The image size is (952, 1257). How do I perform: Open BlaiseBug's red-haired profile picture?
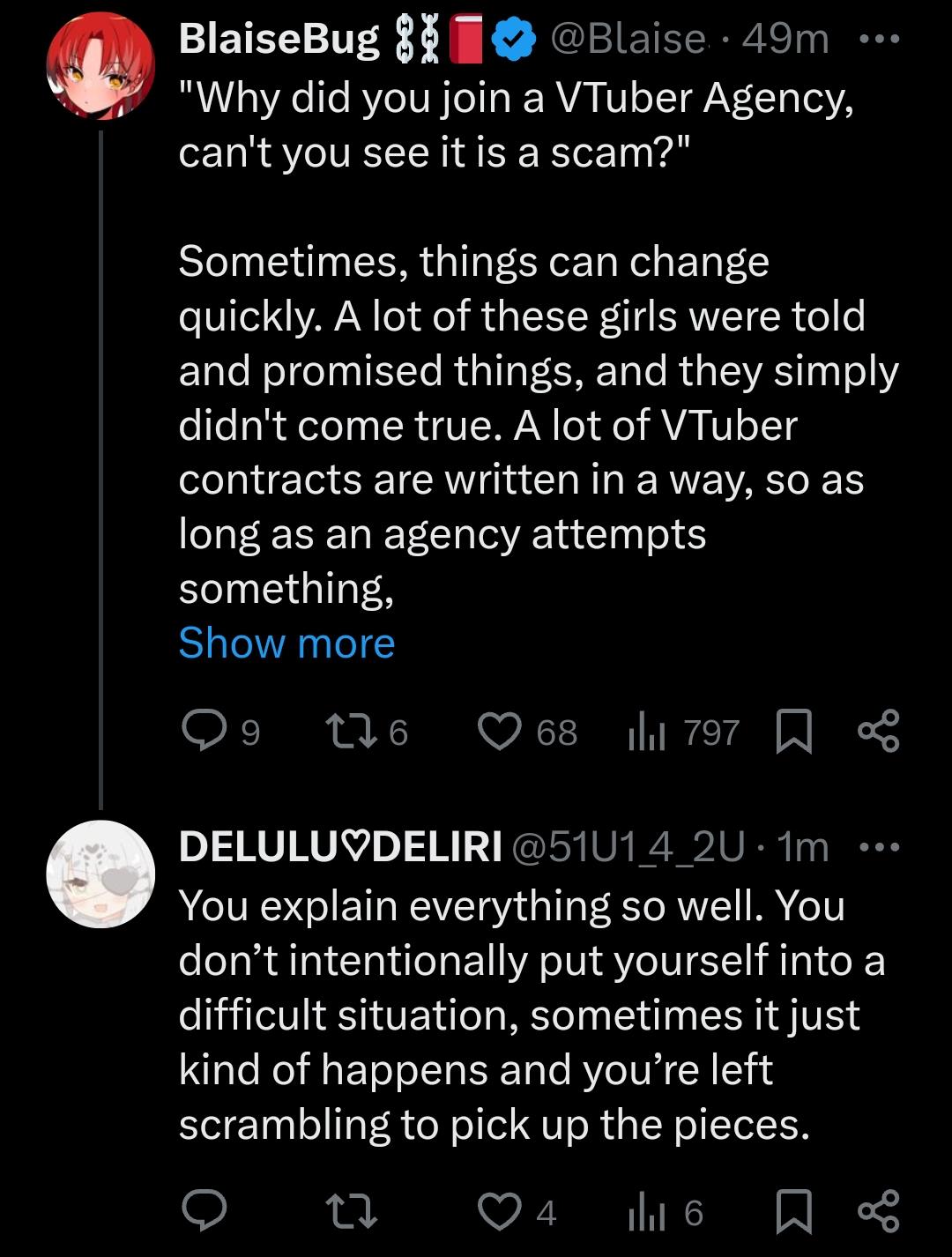point(100,67)
